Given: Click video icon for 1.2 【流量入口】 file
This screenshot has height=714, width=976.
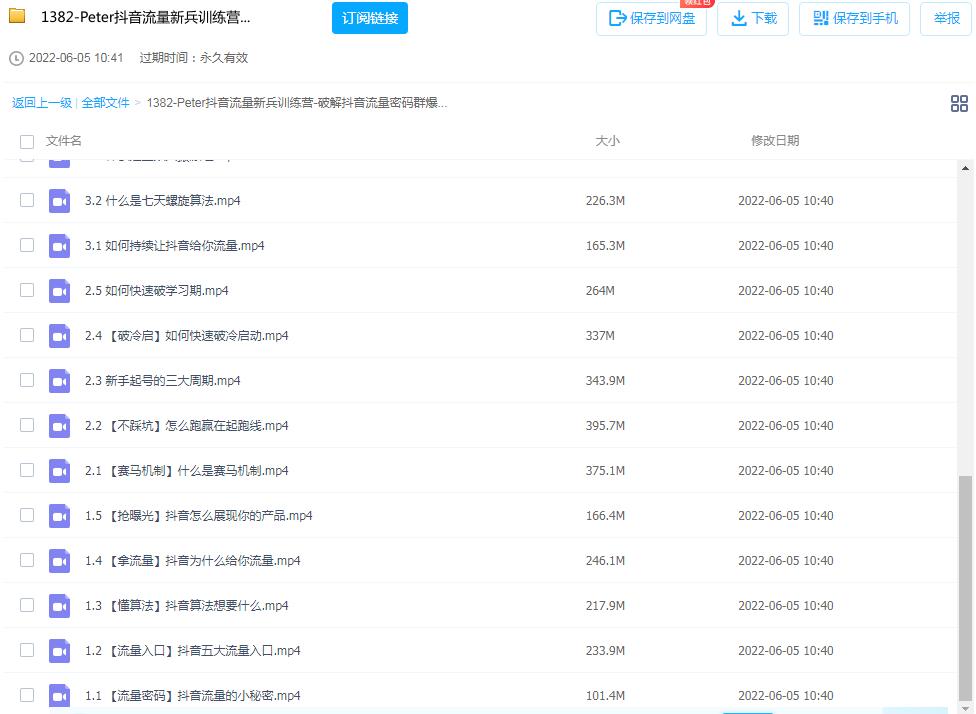Looking at the screenshot, I should pyautogui.click(x=60, y=651).
